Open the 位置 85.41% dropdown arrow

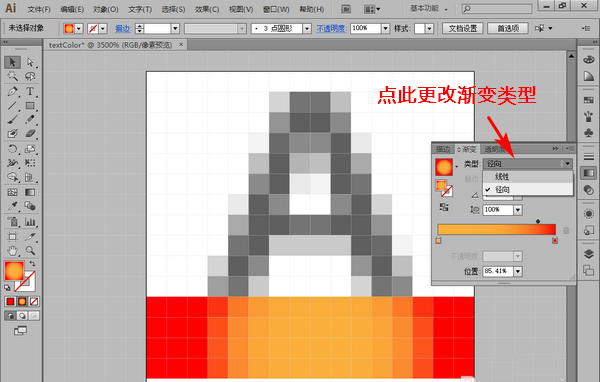point(518,271)
